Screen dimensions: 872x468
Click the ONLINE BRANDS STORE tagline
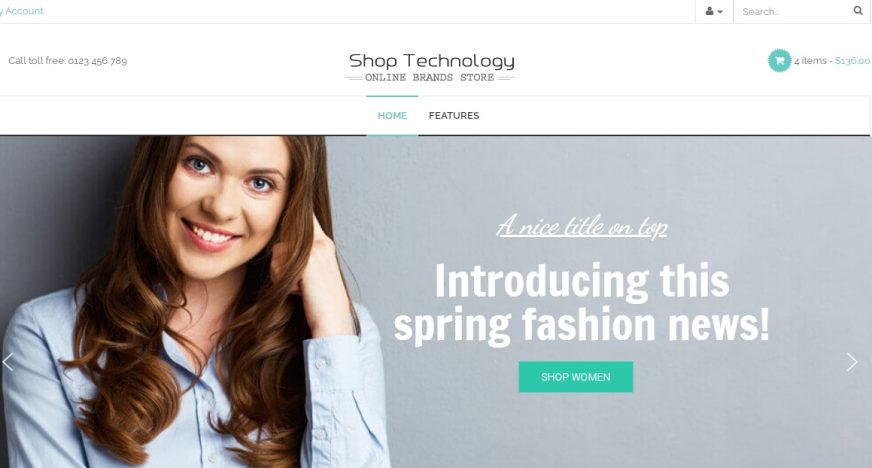coord(429,77)
